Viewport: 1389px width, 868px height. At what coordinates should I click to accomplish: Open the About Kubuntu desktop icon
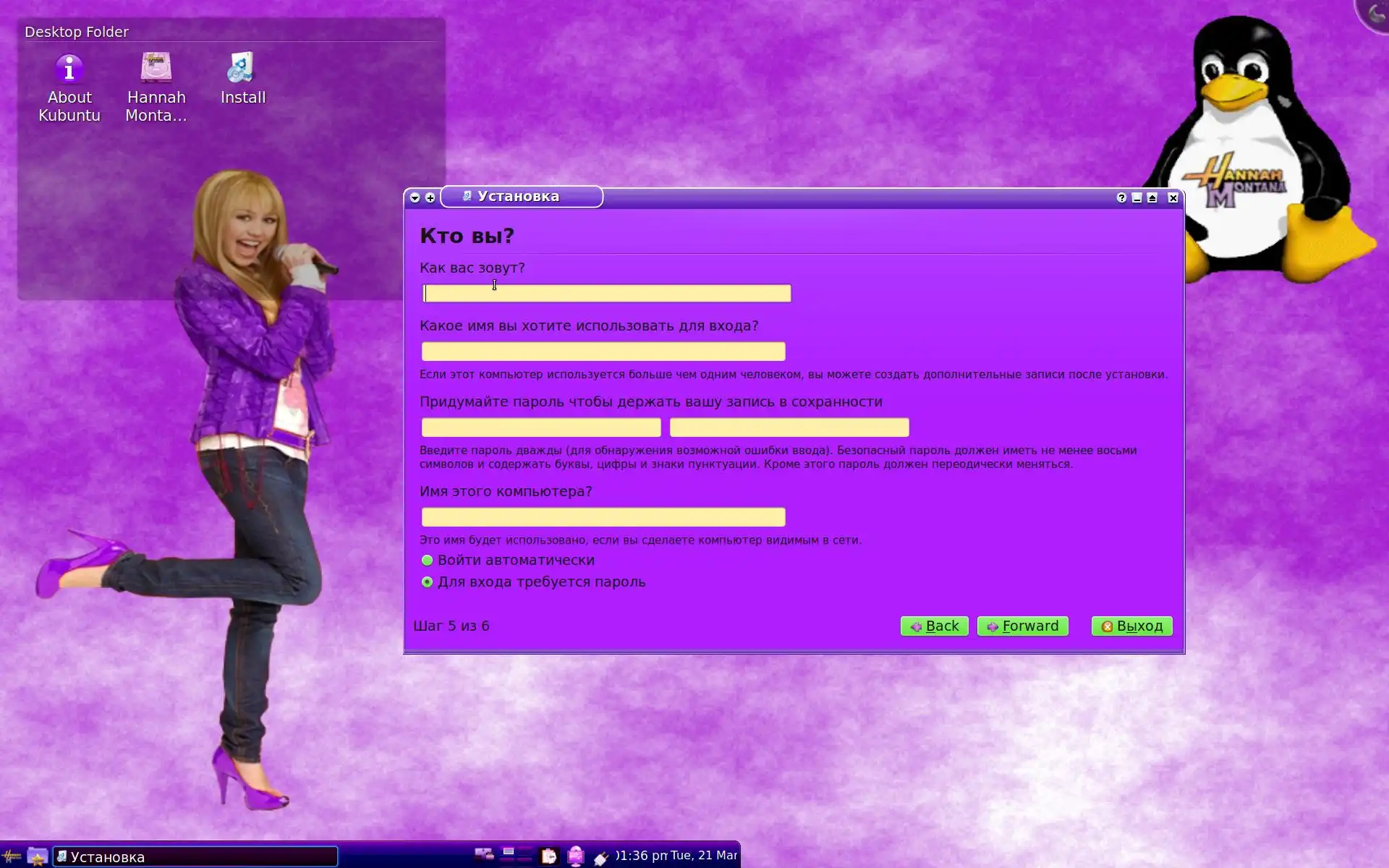69,70
